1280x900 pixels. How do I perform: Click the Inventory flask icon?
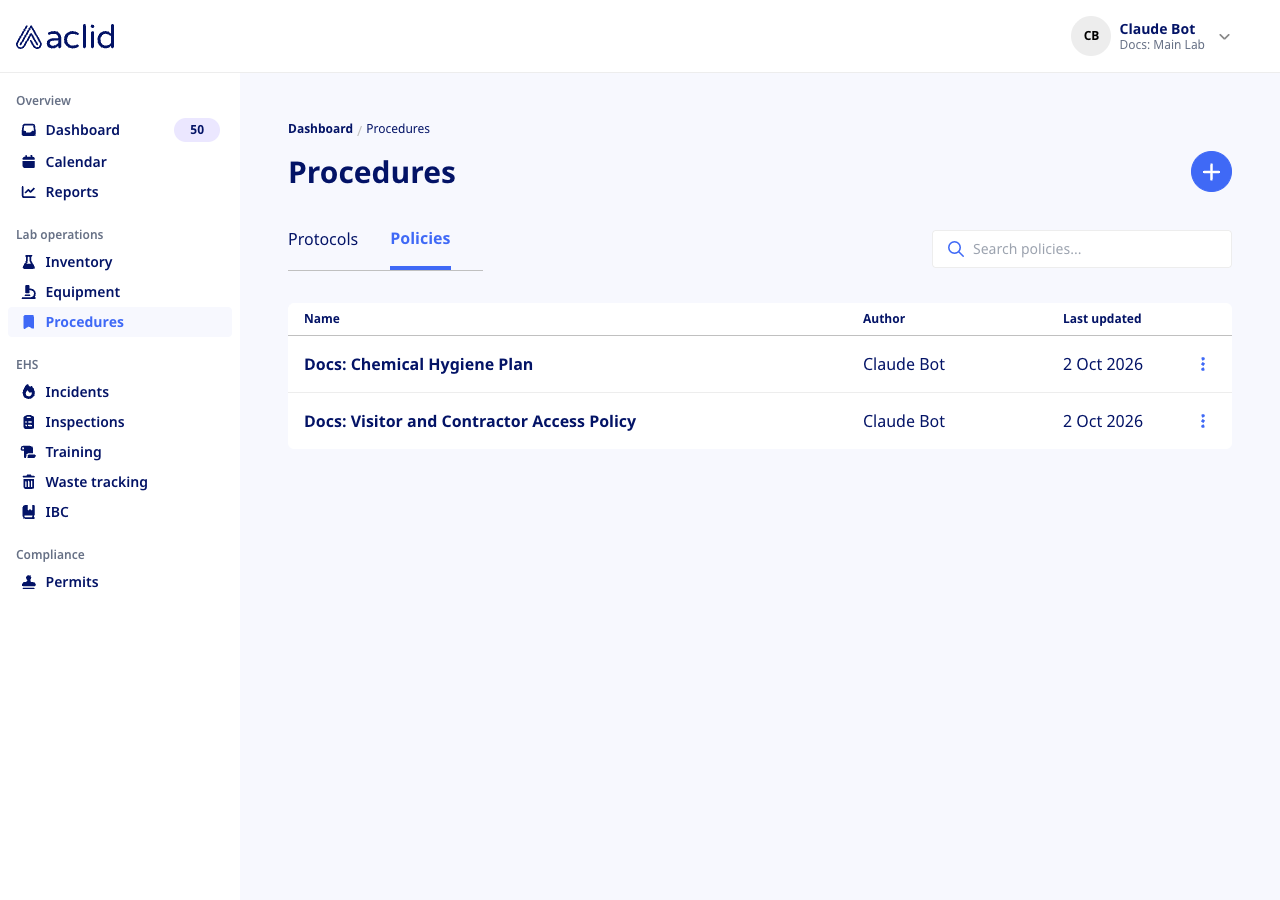[29, 262]
